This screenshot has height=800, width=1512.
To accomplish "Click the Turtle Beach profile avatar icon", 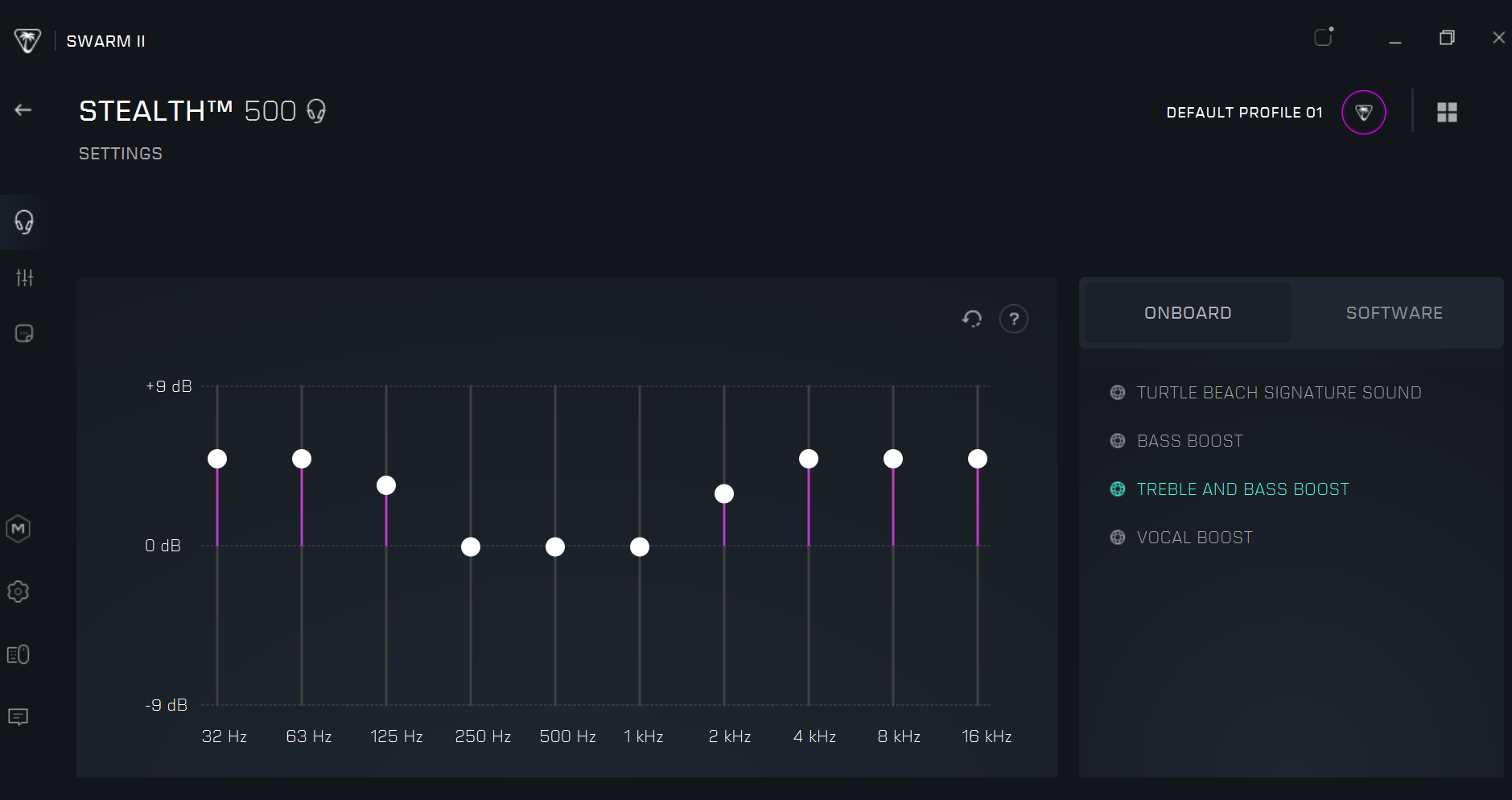I will coord(1363,113).
